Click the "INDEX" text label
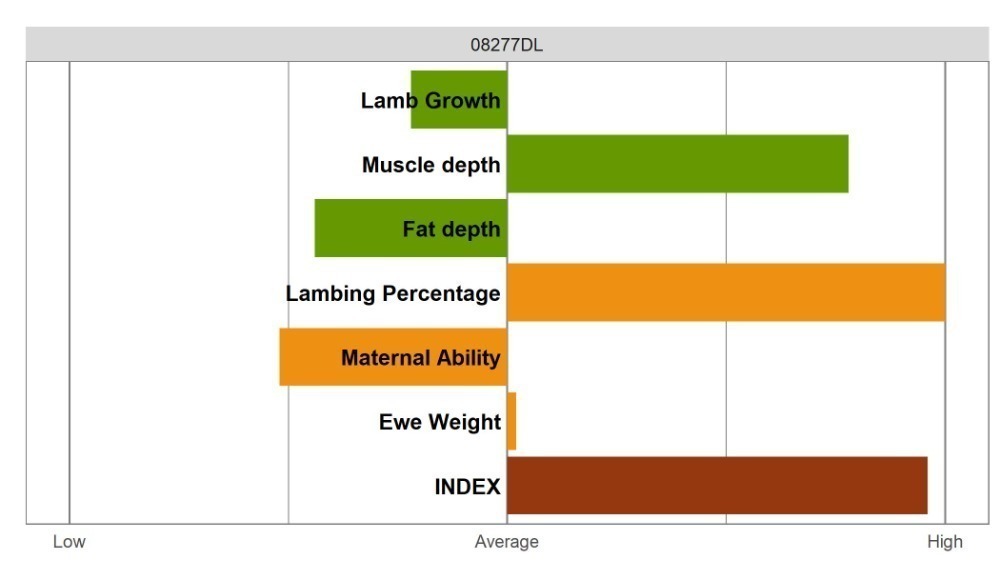This screenshot has width=1000, height=571. point(467,487)
